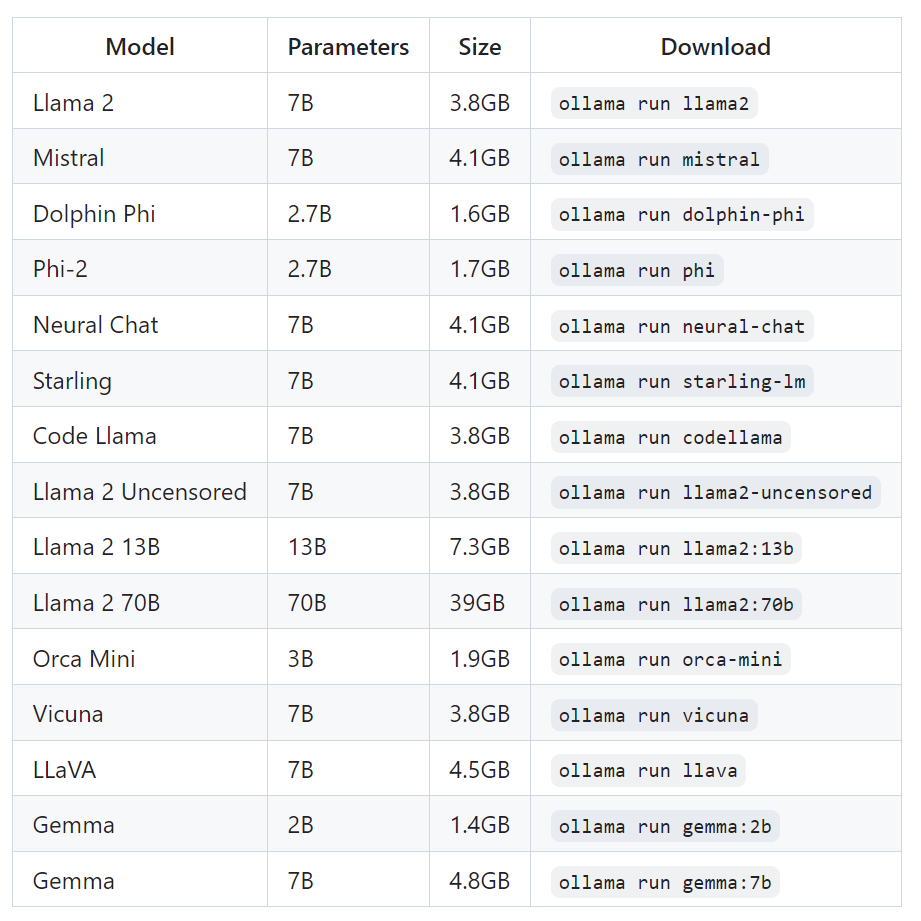The image size is (921, 921).
Task: Select the Phi-2 model name
Action: click(60, 269)
